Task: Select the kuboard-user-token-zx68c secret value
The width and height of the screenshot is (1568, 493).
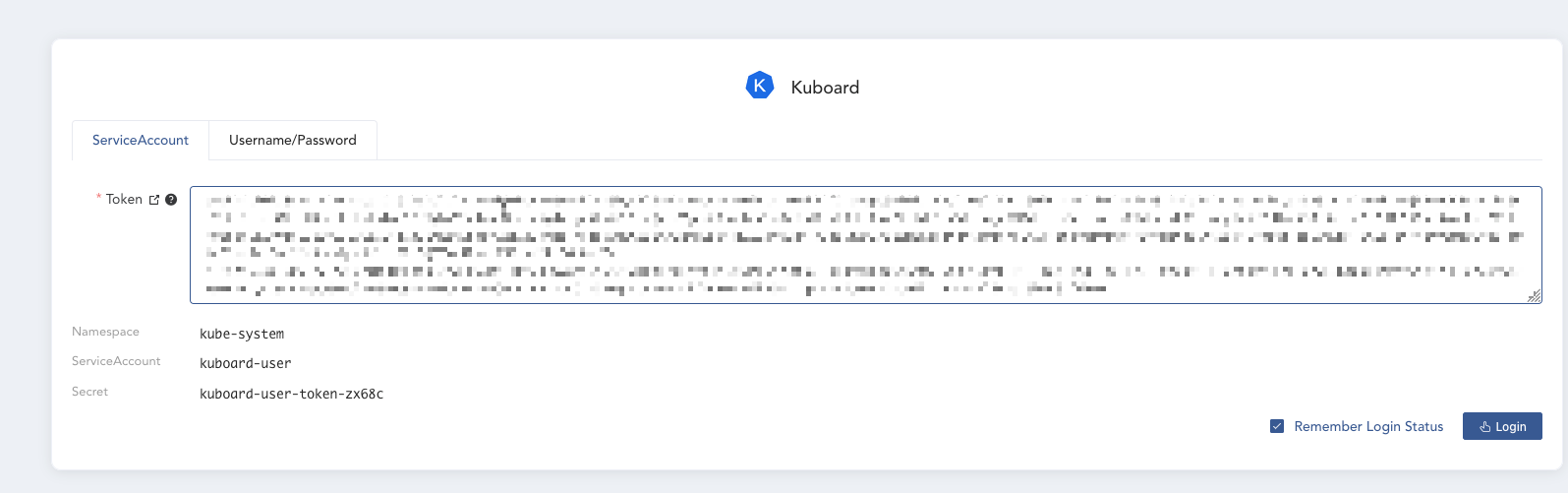Action: pyautogui.click(x=292, y=394)
